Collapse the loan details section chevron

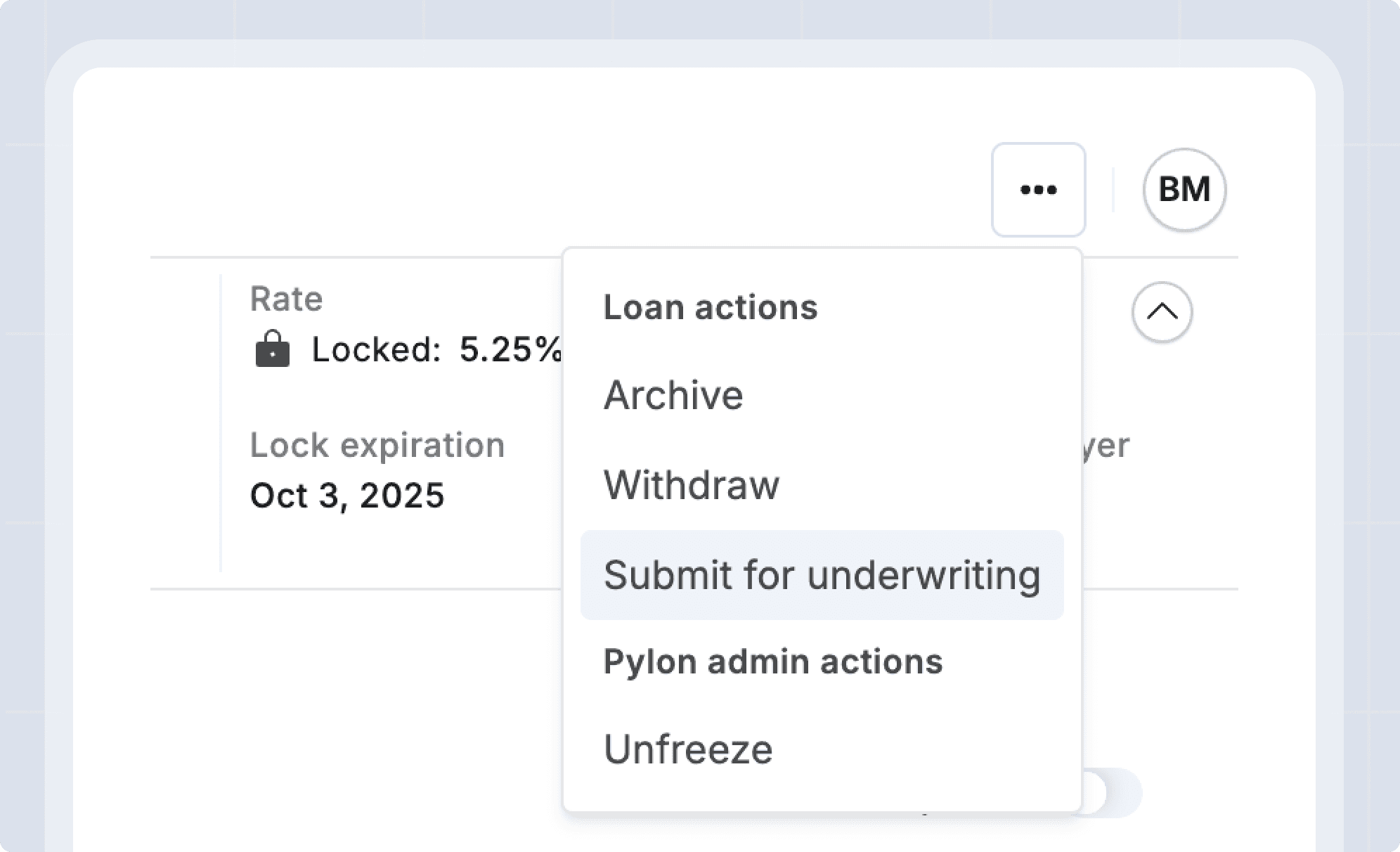(x=1162, y=311)
